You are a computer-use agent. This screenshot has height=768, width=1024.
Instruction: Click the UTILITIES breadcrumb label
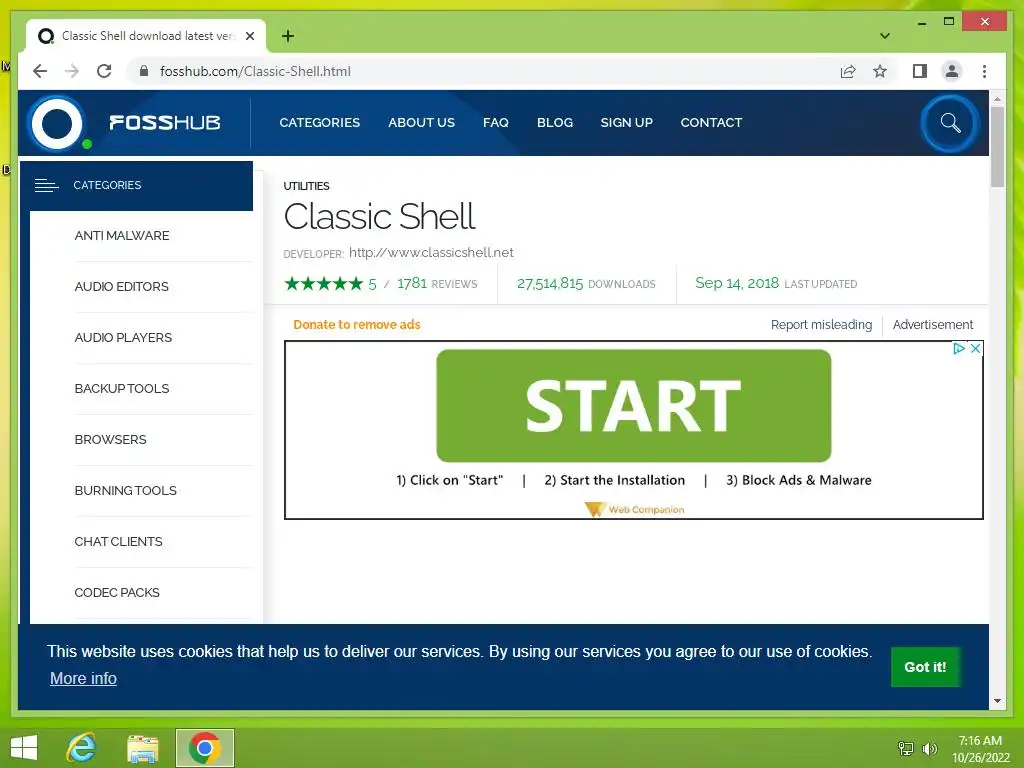[x=306, y=186]
